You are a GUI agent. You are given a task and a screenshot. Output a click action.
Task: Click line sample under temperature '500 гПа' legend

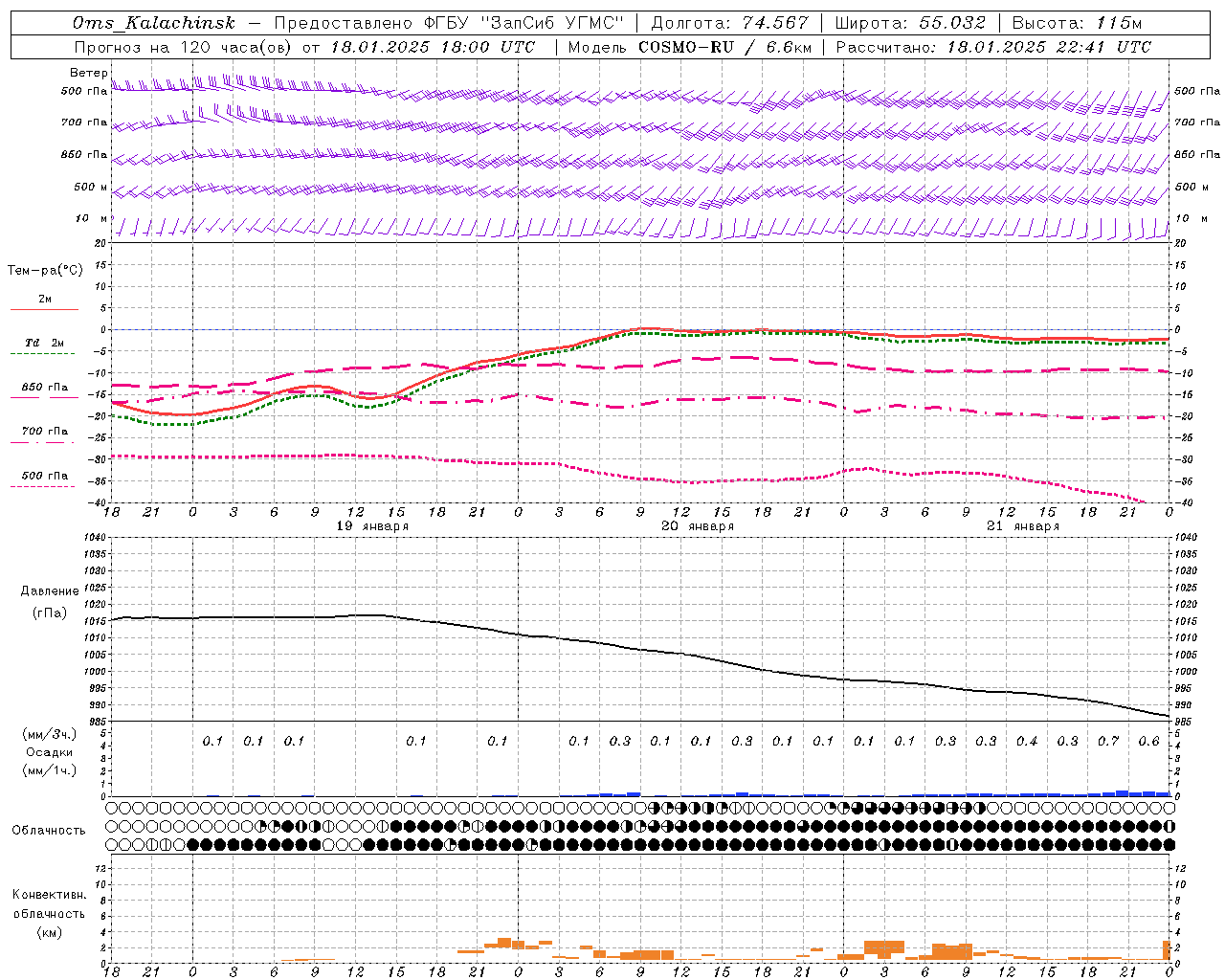click(44, 486)
